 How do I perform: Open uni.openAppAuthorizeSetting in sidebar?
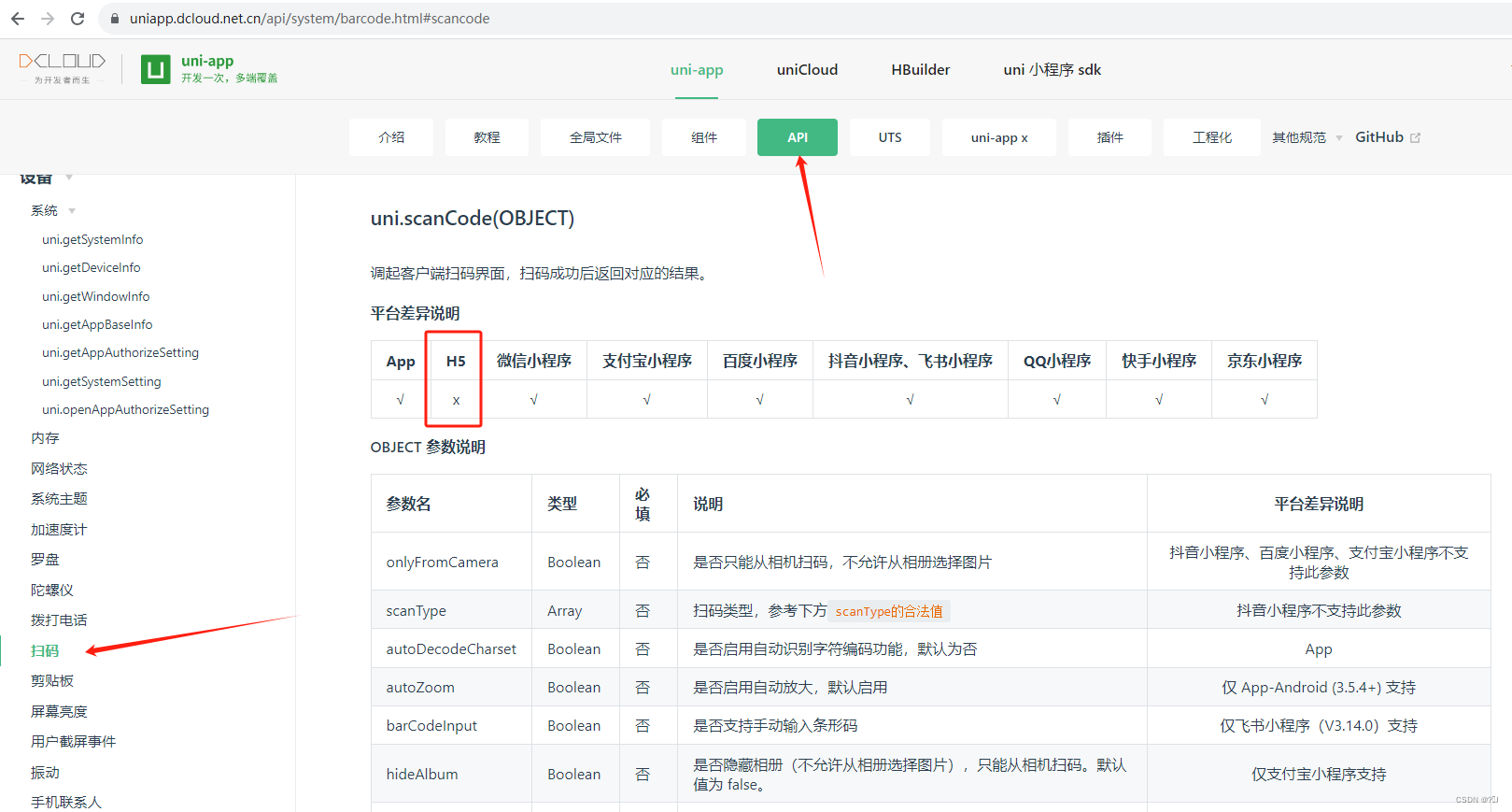tap(126, 410)
